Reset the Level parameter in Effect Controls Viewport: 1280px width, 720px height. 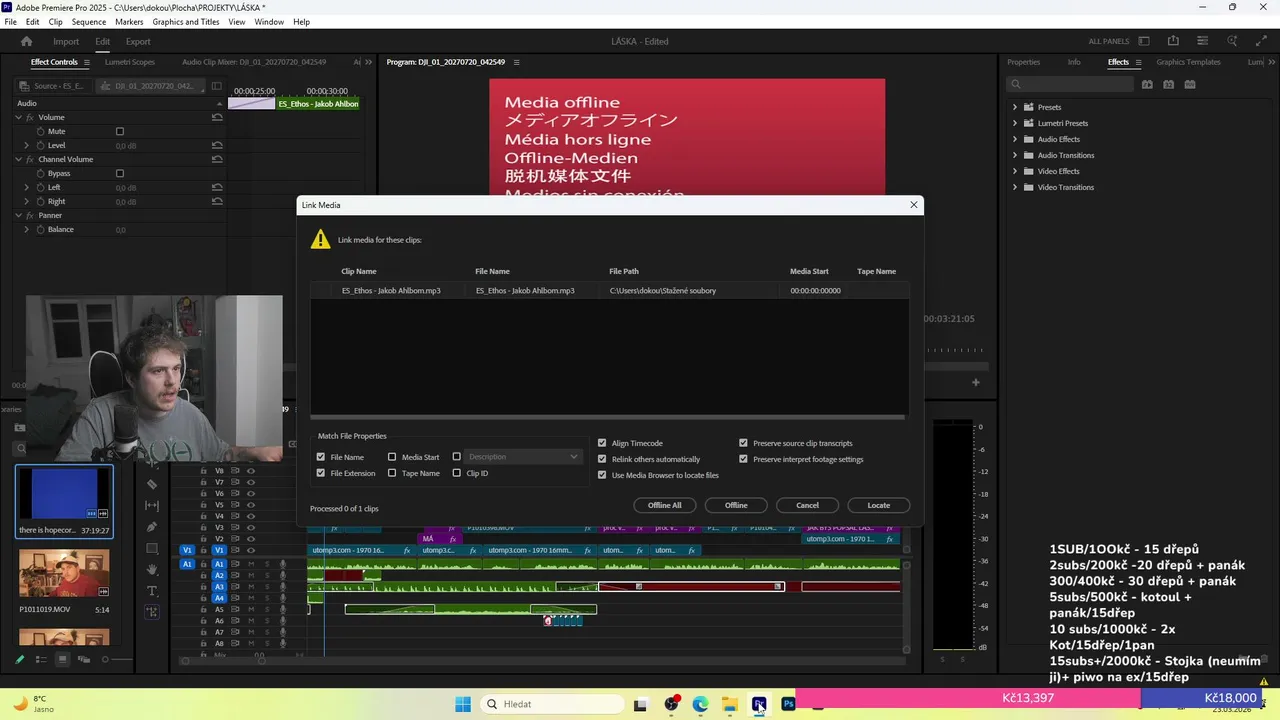tap(217, 145)
